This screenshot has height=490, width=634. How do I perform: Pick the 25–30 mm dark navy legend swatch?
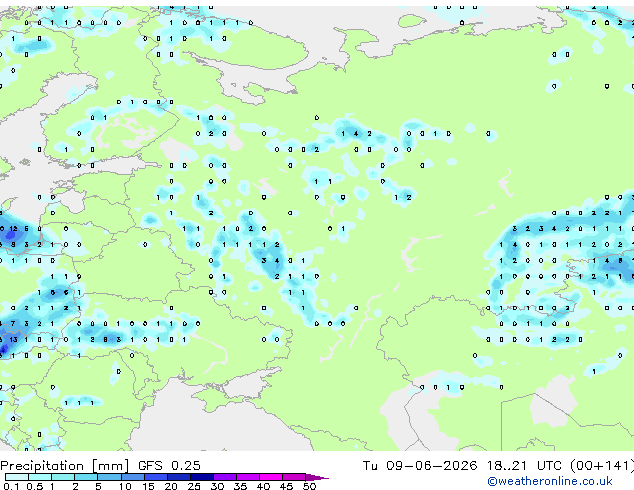tap(201, 477)
